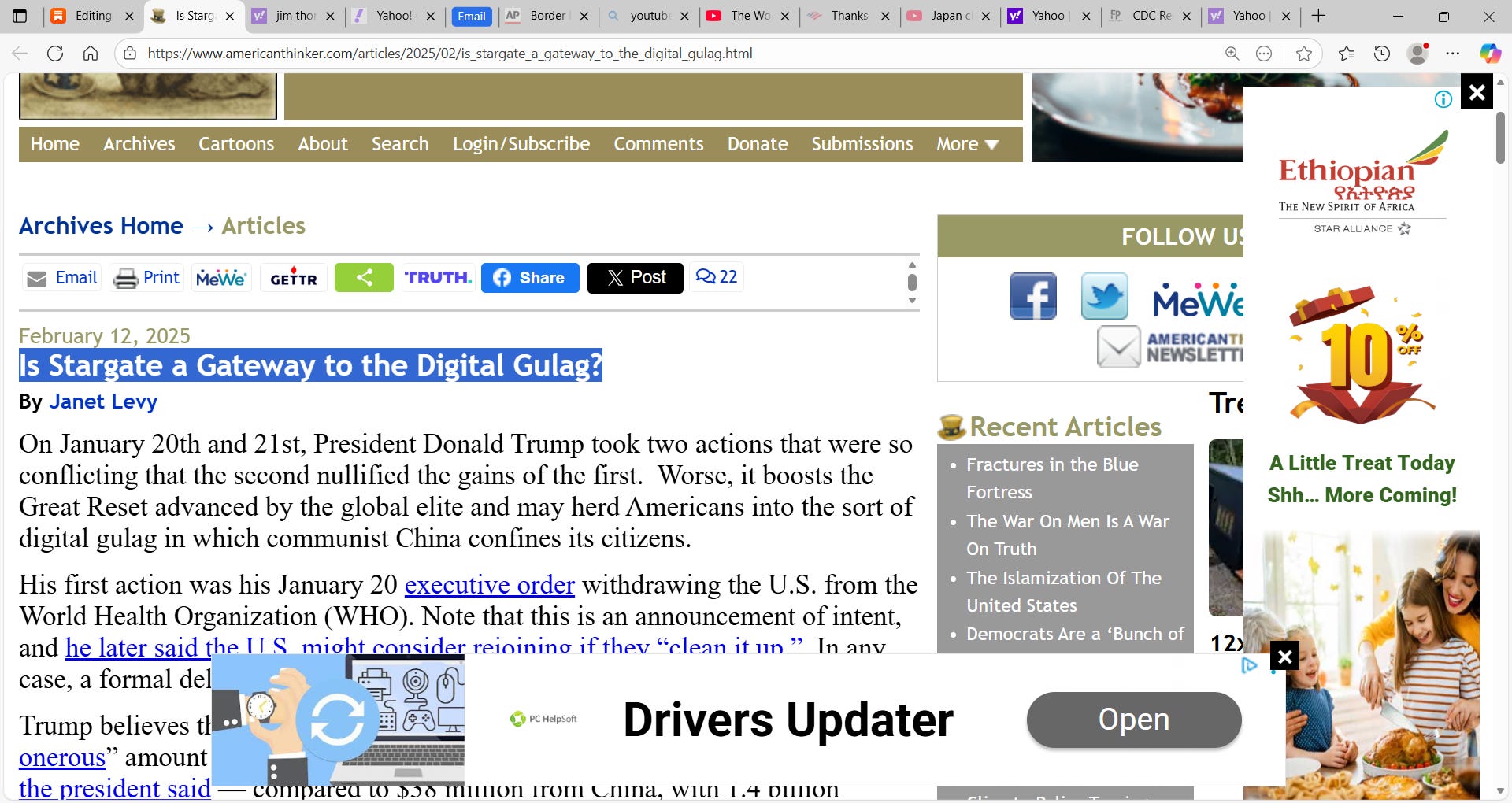Close the Ethiopian side ad

(1477, 92)
